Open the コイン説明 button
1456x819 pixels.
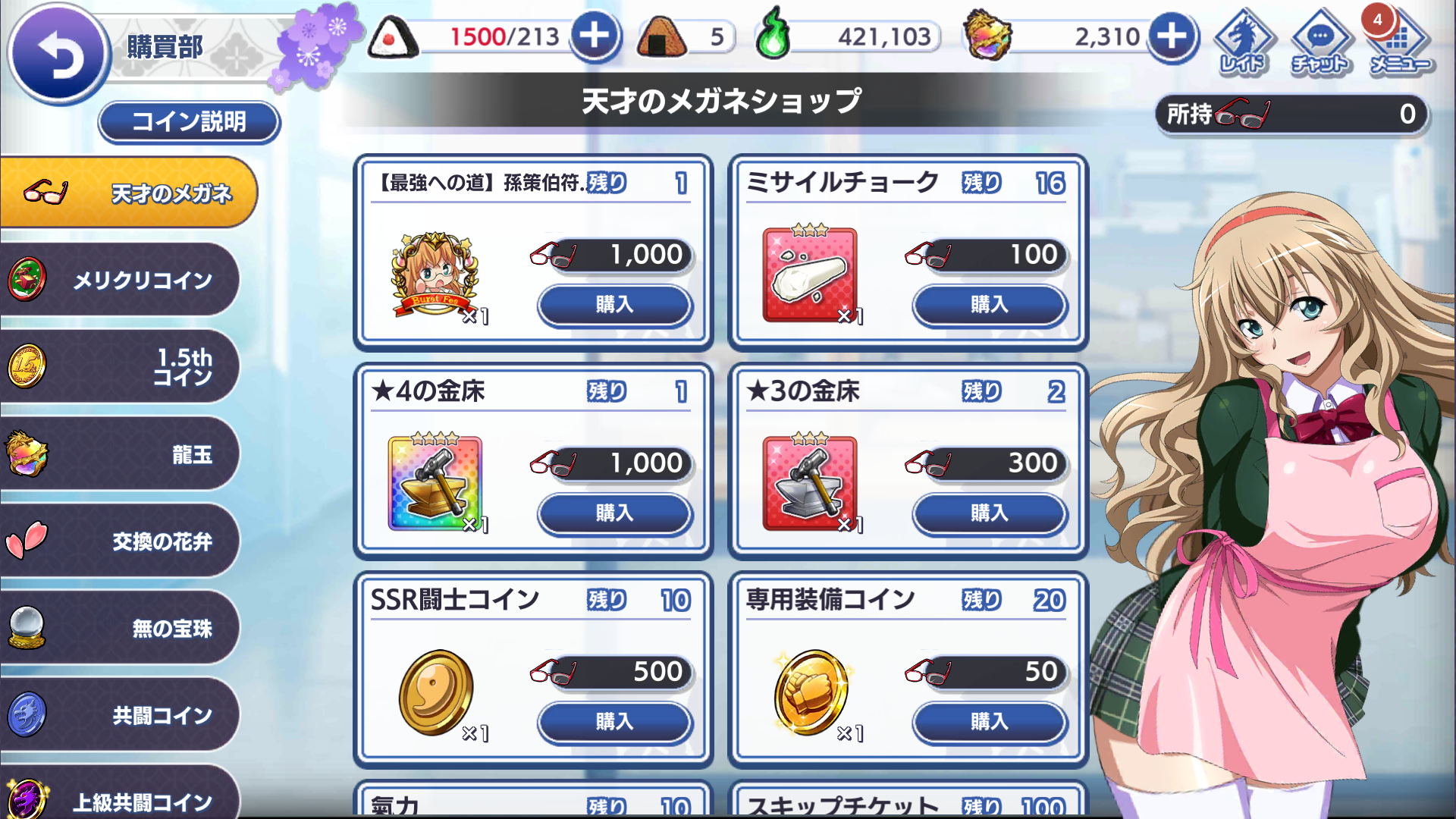tap(189, 121)
